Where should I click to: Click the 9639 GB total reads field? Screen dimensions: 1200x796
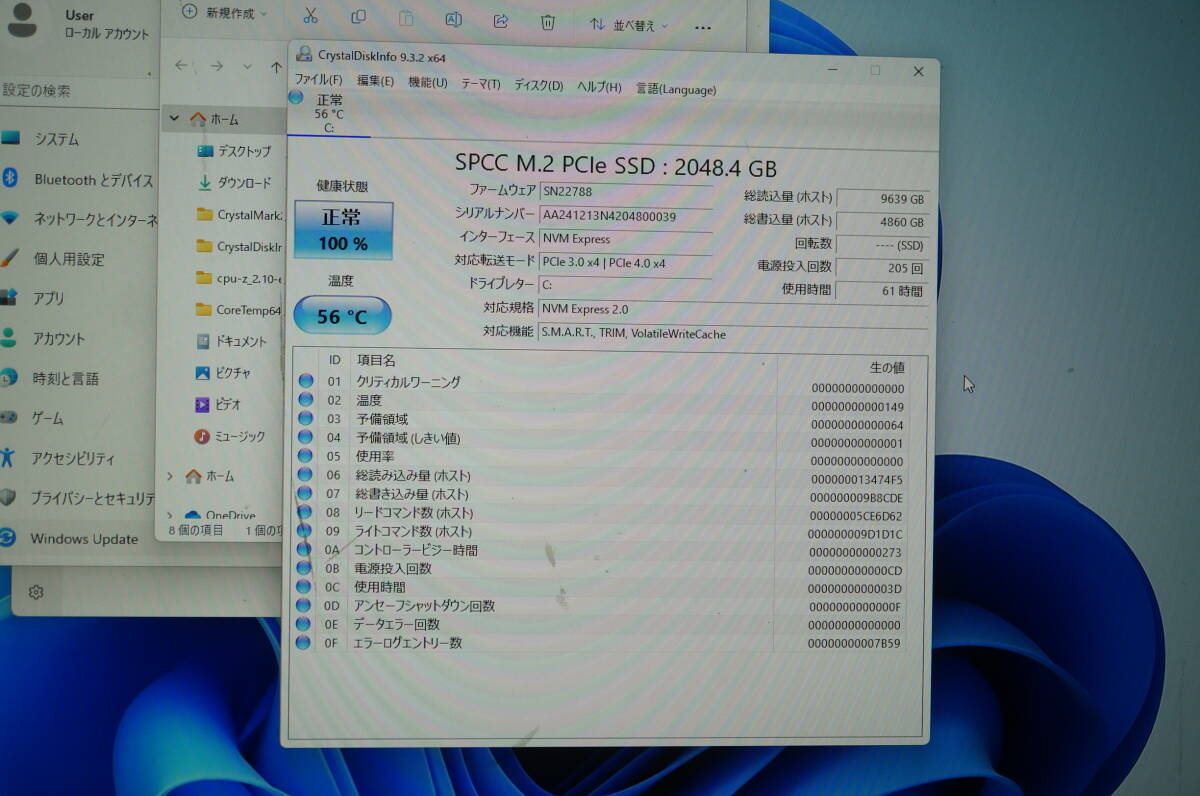(883, 199)
